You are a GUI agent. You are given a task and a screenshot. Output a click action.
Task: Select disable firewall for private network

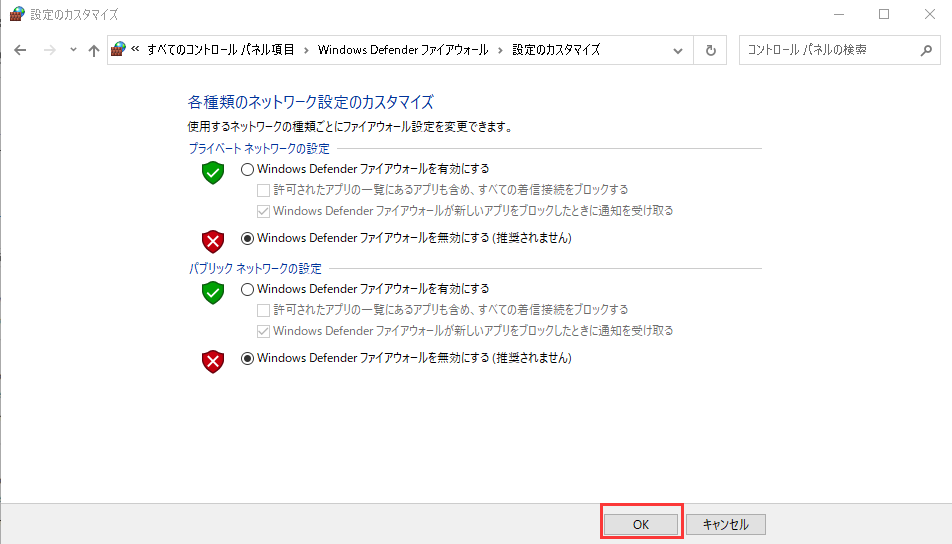click(248, 238)
